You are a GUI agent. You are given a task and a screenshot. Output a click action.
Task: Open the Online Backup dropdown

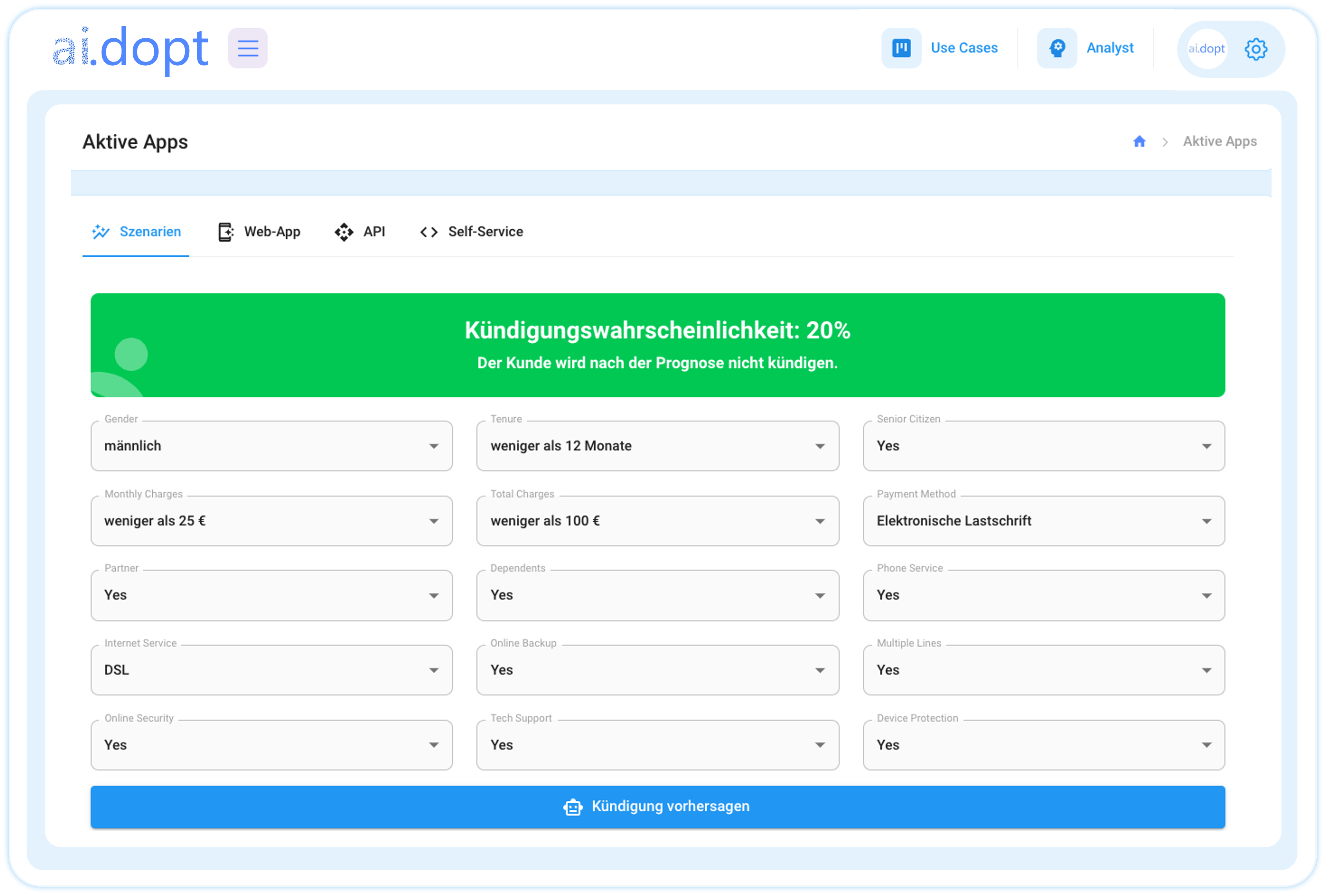(657, 670)
